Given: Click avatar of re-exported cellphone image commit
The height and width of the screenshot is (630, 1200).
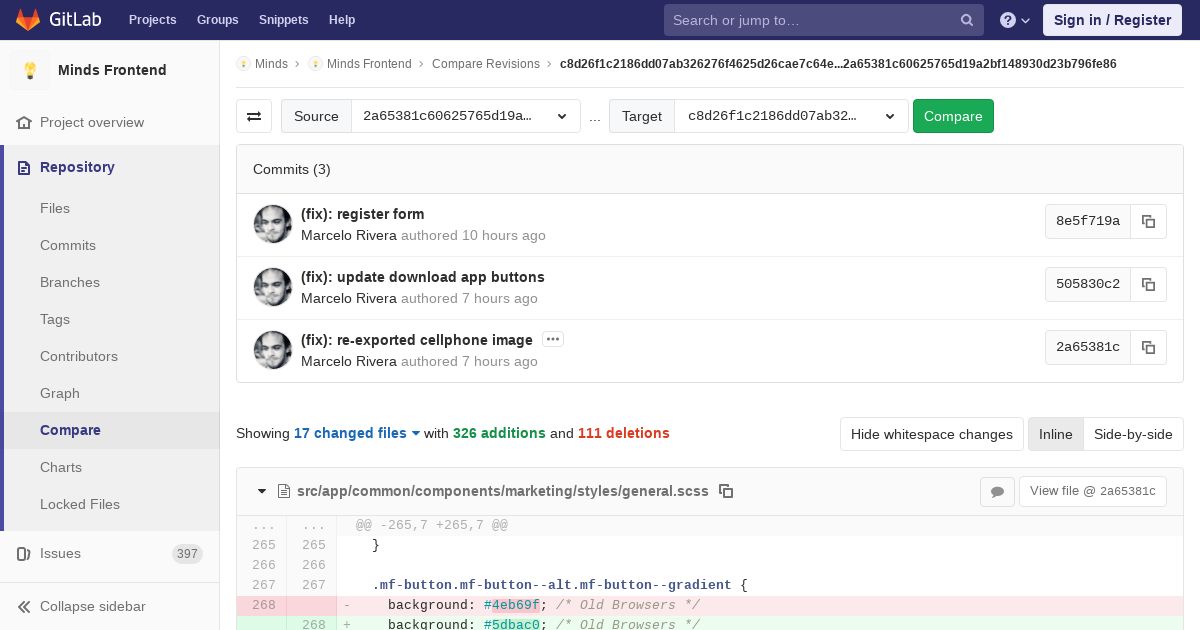Looking at the screenshot, I should [273, 350].
